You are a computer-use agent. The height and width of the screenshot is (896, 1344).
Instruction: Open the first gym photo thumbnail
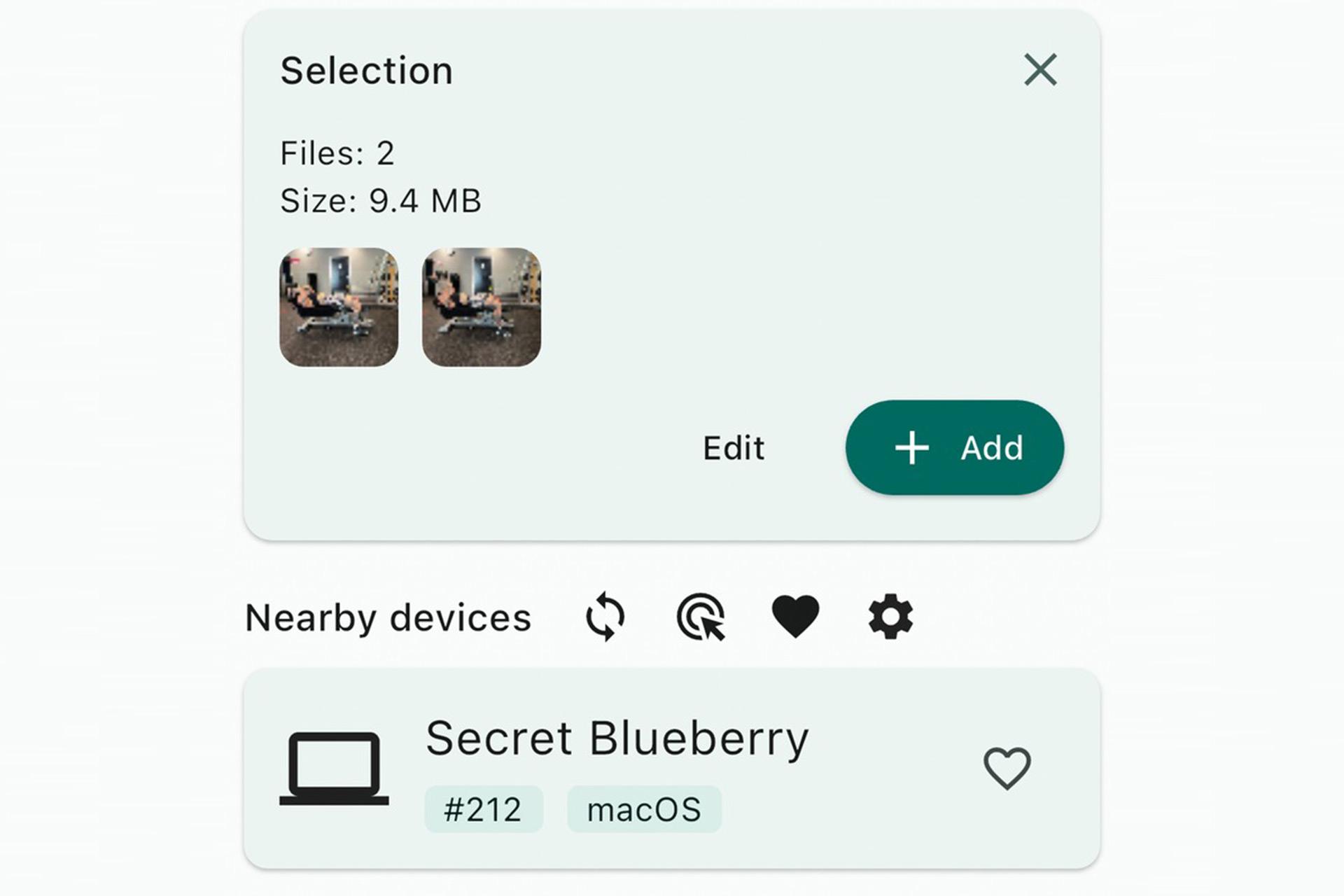339,307
